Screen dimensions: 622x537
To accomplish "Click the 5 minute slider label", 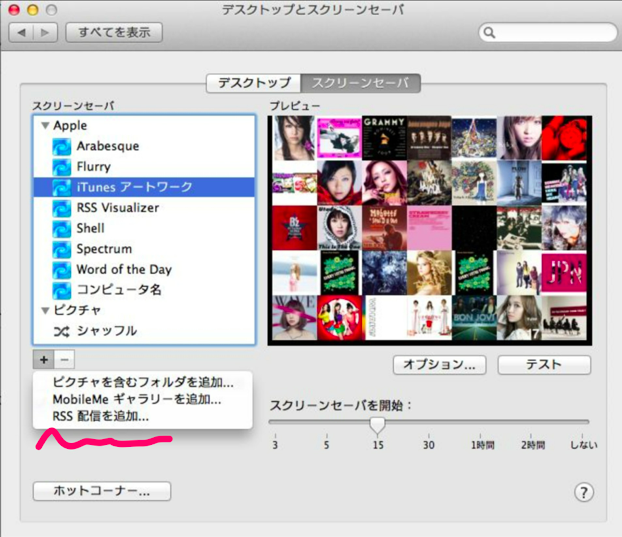I will [326, 445].
